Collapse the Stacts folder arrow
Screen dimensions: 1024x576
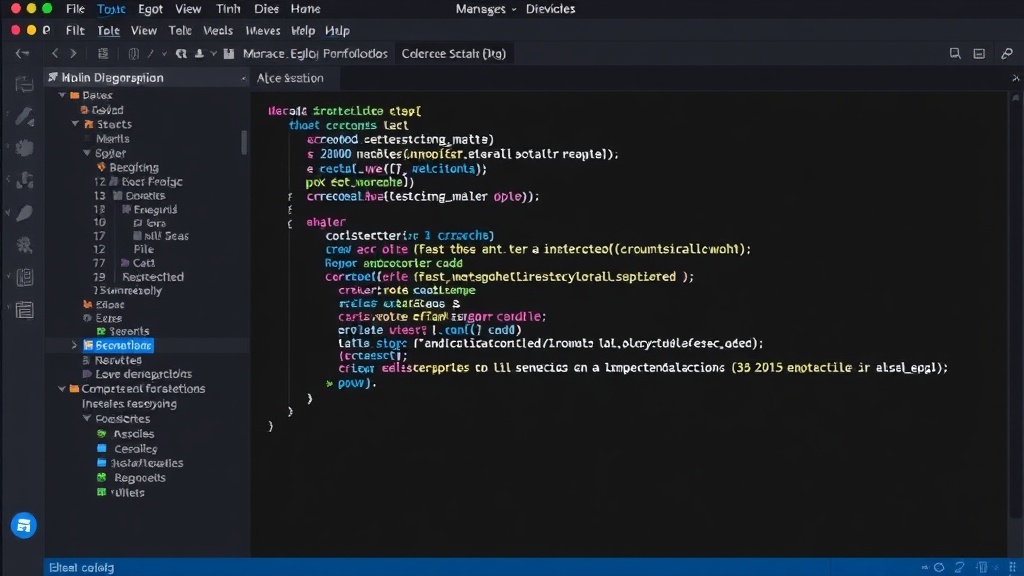click(x=75, y=123)
